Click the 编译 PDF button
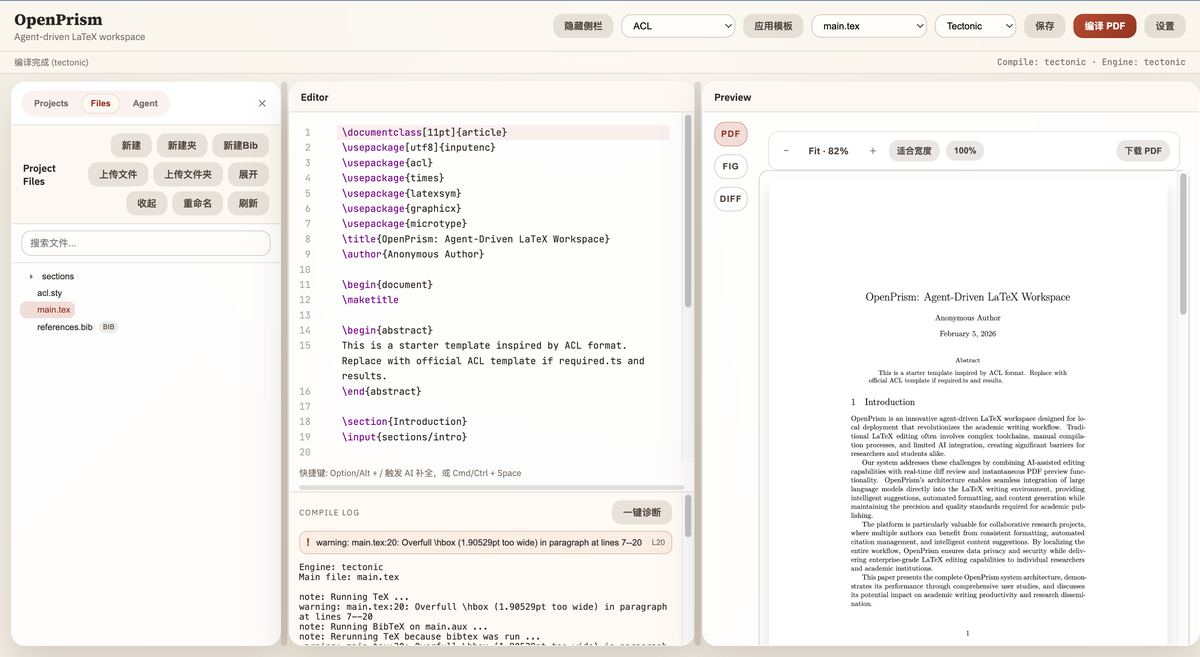The image size is (1200, 657). point(1105,26)
